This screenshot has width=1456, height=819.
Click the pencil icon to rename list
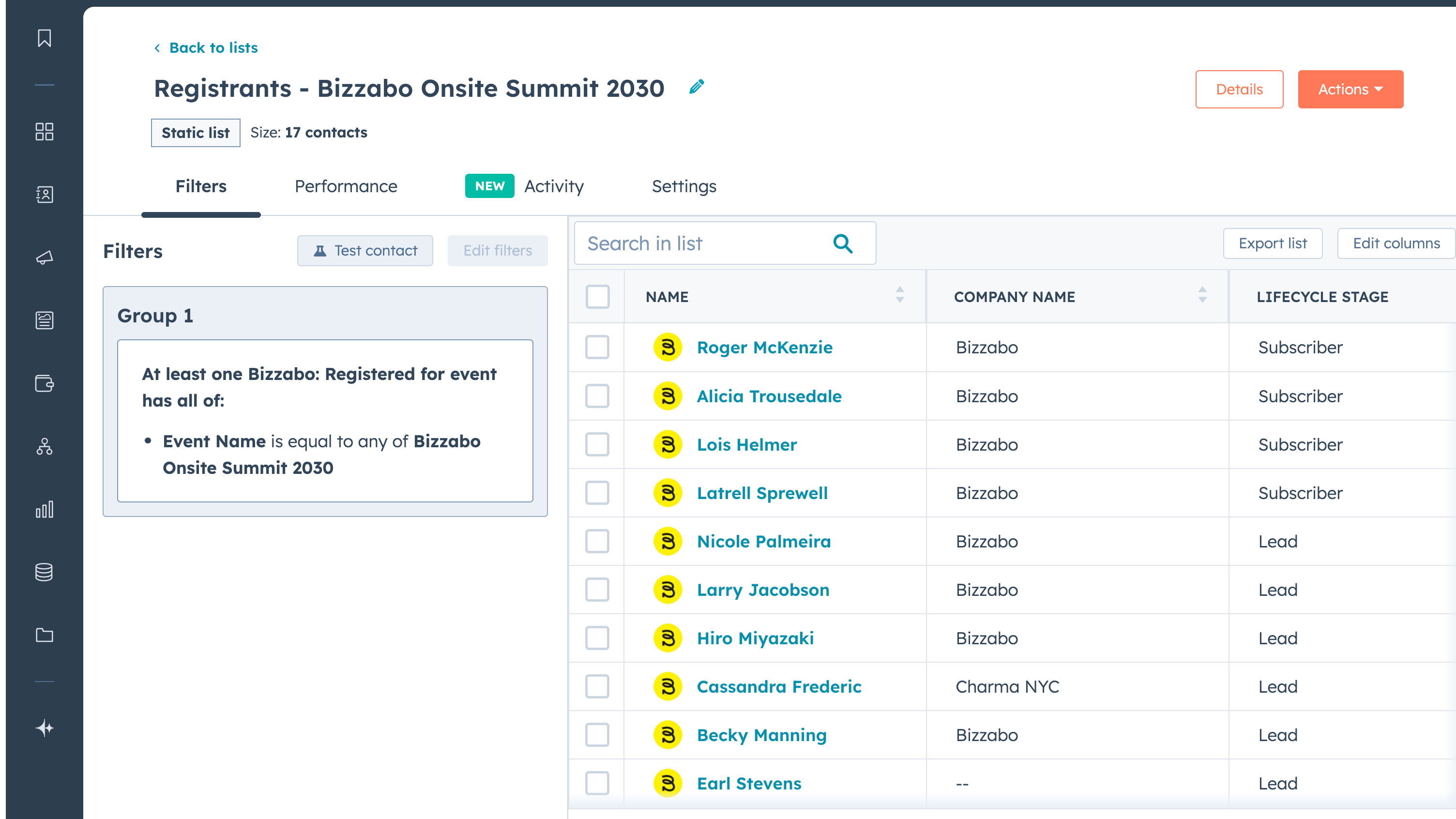[697, 87]
